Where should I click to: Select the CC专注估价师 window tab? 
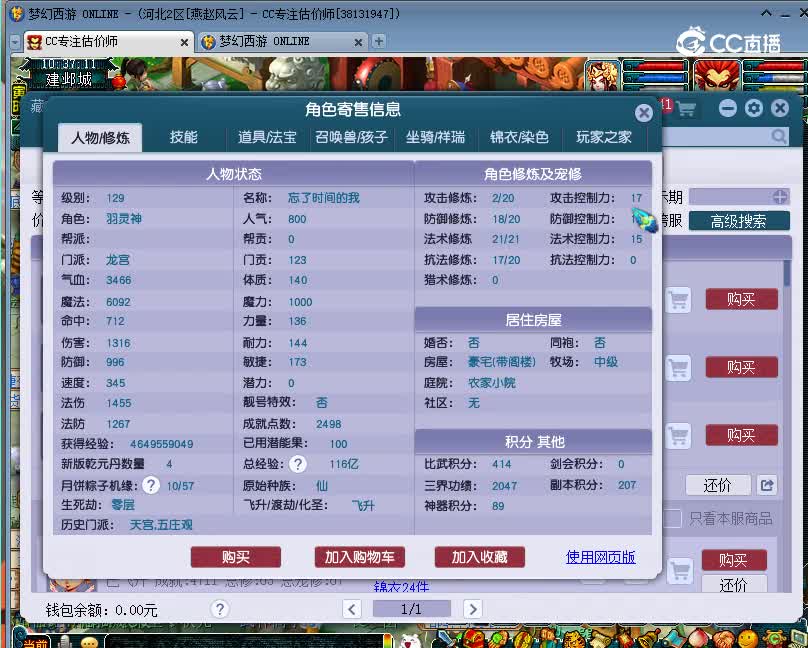coord(108,42)
